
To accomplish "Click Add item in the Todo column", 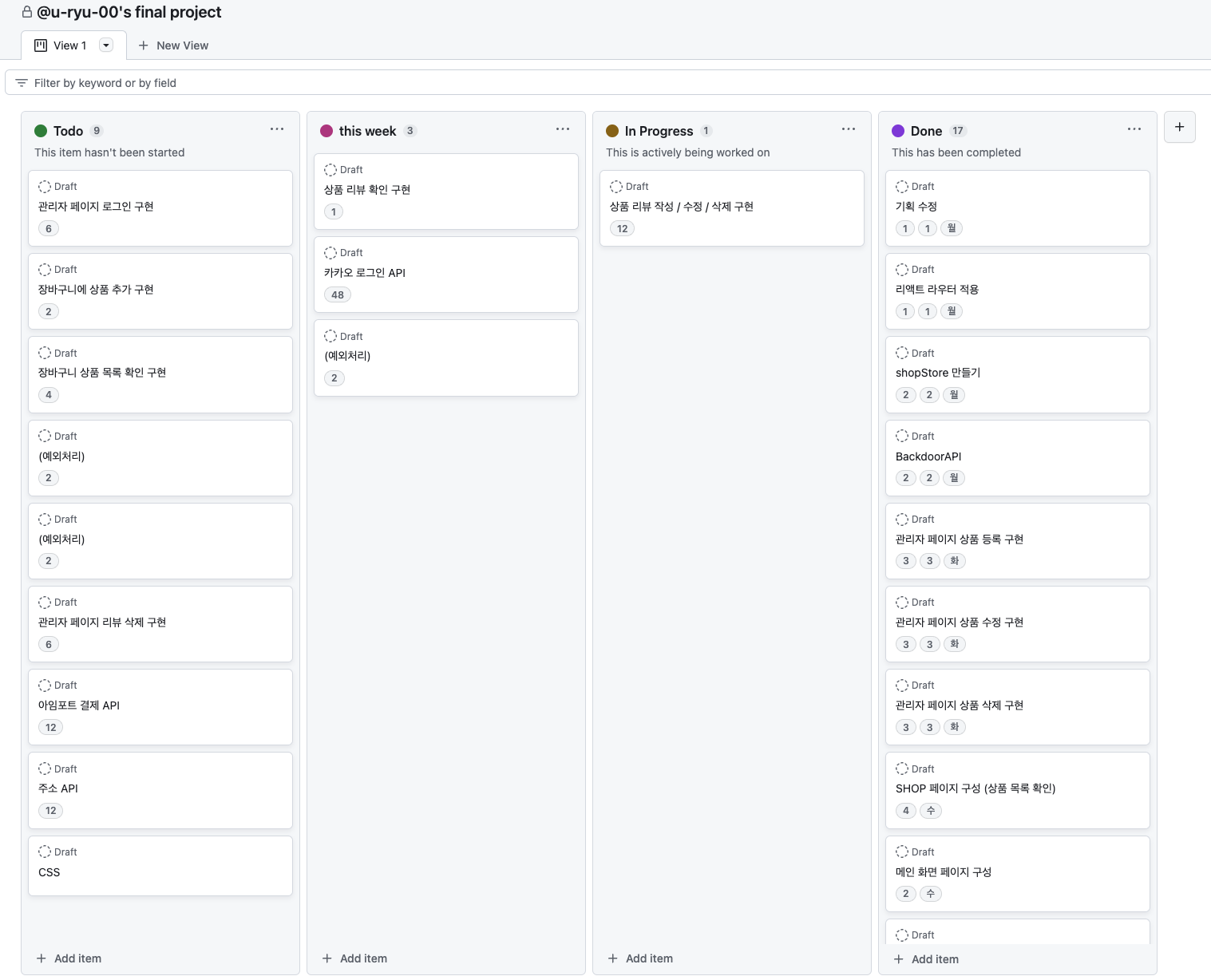I will 69,958.
